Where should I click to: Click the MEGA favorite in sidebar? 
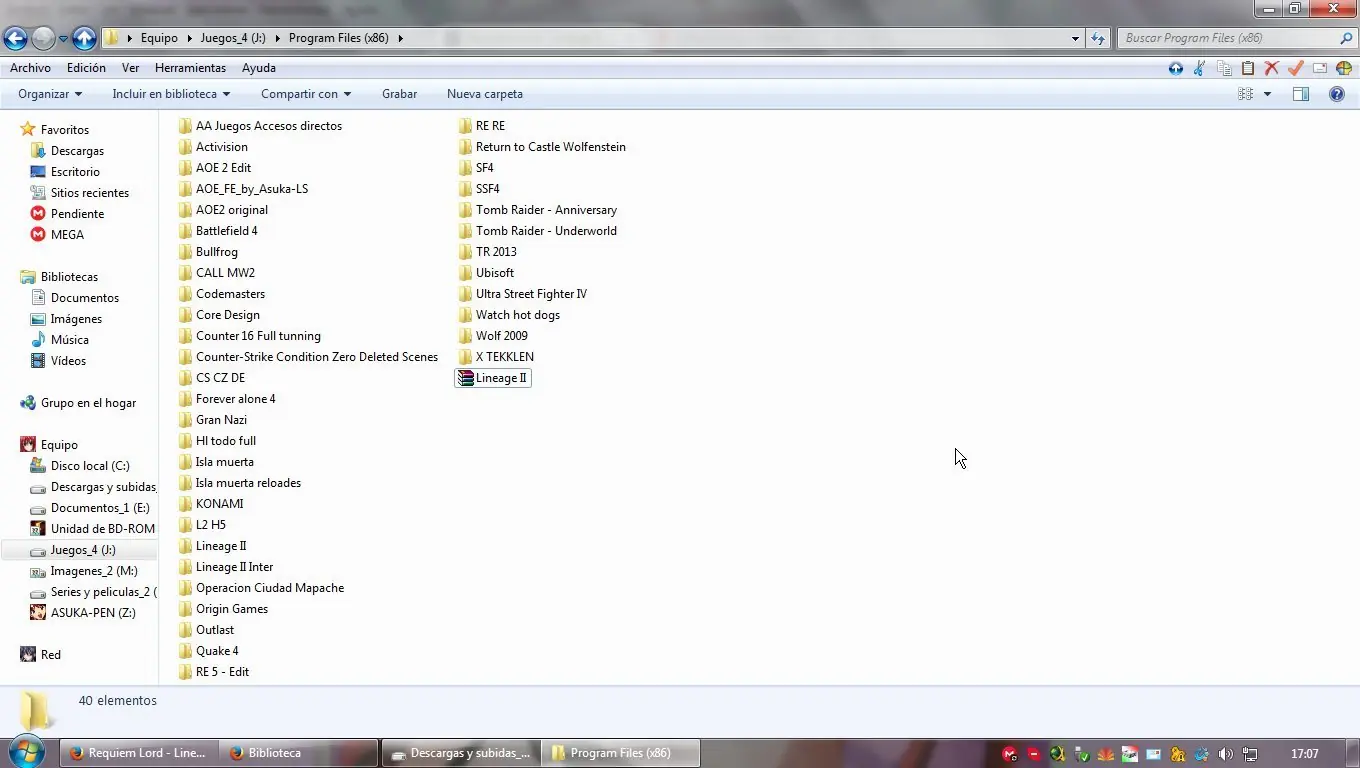[67, 235]
